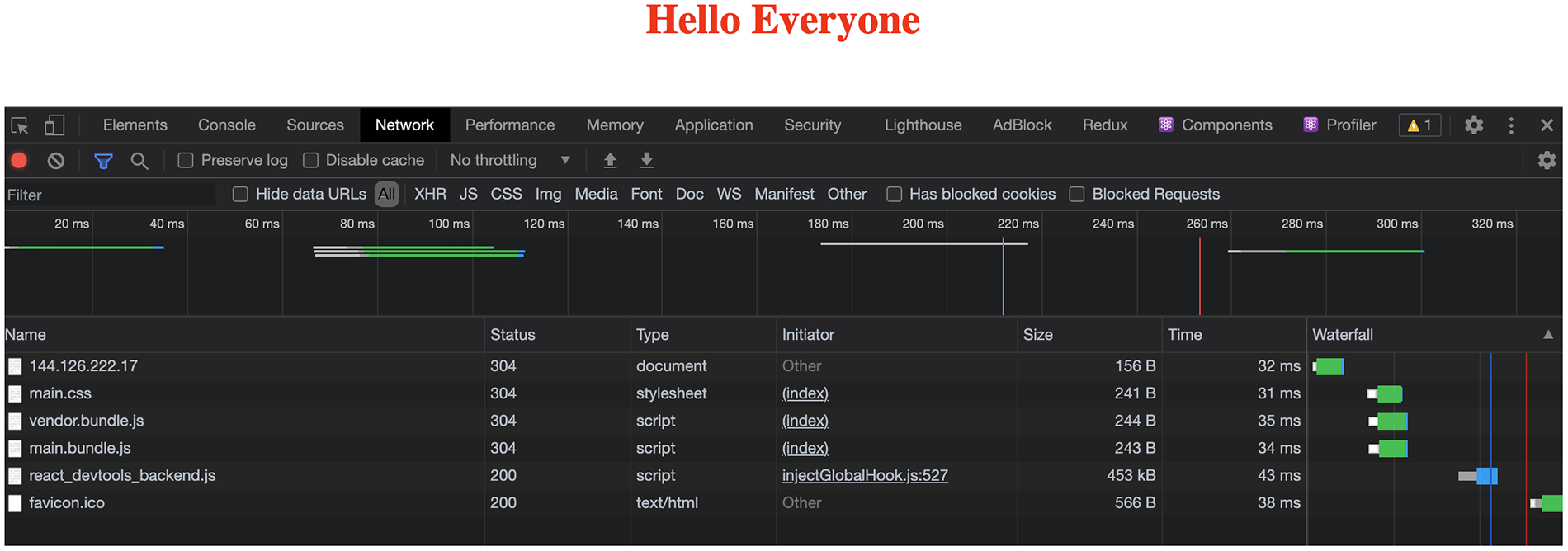This screenshot has height=551, width=1568.
Task: Tick the Hide data URLs checkbox
Action: [240, 195]
